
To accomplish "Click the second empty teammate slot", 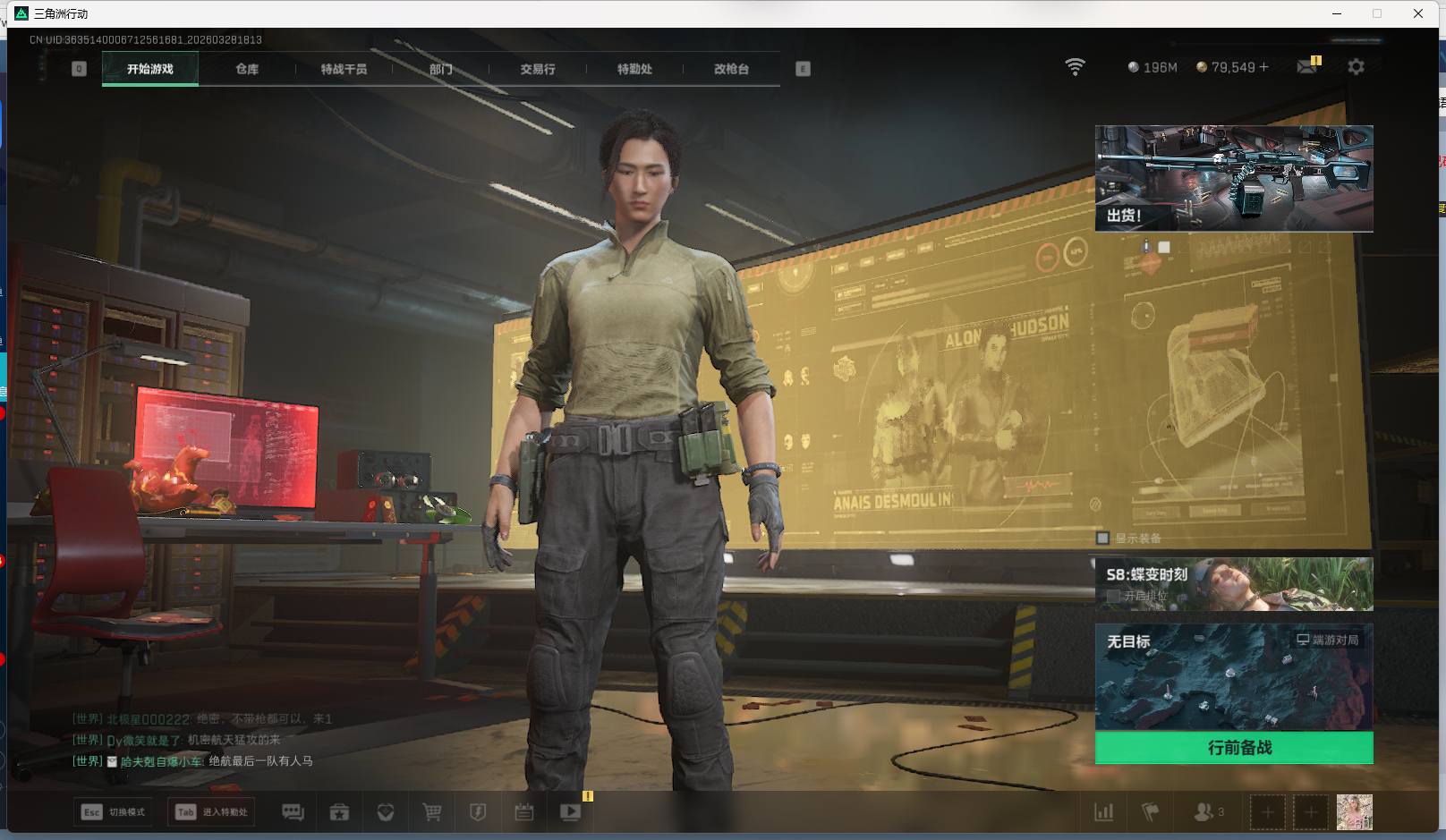I will pos(1310,812).
